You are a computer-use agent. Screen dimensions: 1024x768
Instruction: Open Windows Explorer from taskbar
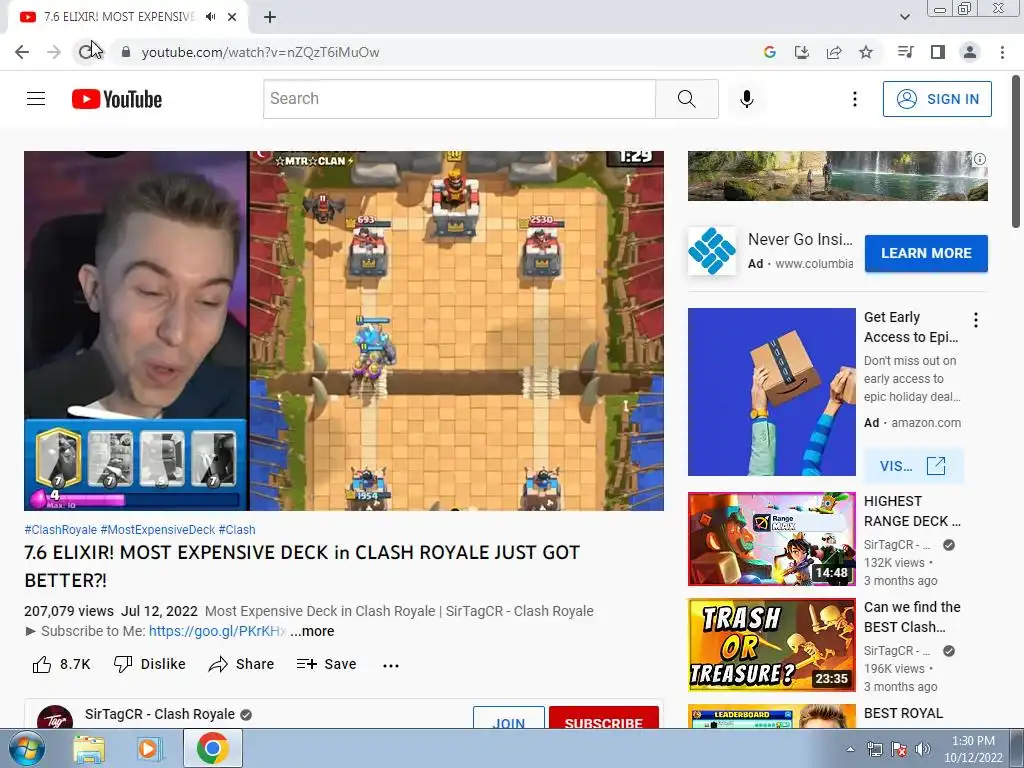[89, 748]
